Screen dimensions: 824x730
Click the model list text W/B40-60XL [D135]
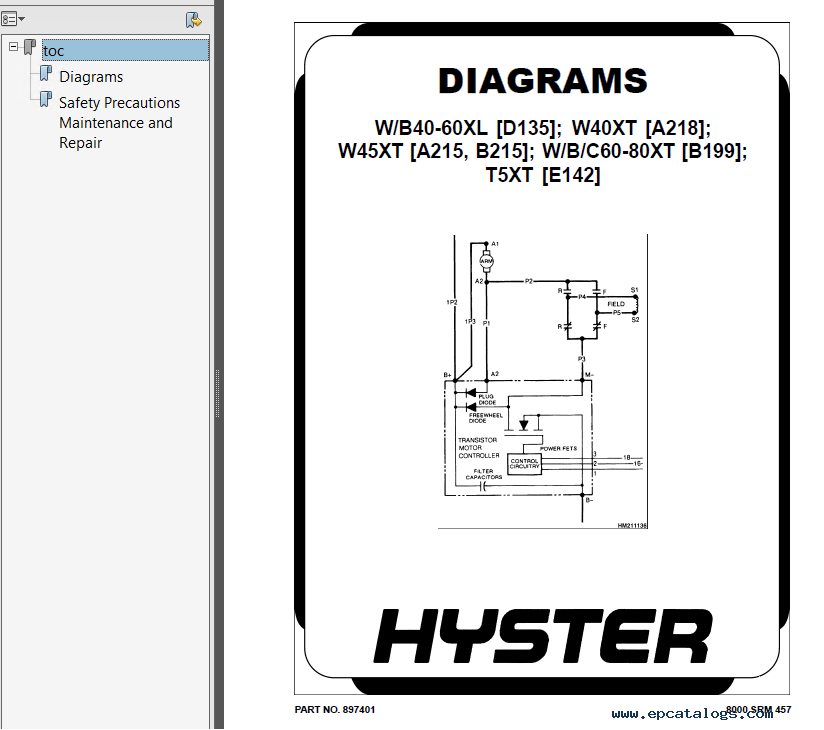(466, 128)
